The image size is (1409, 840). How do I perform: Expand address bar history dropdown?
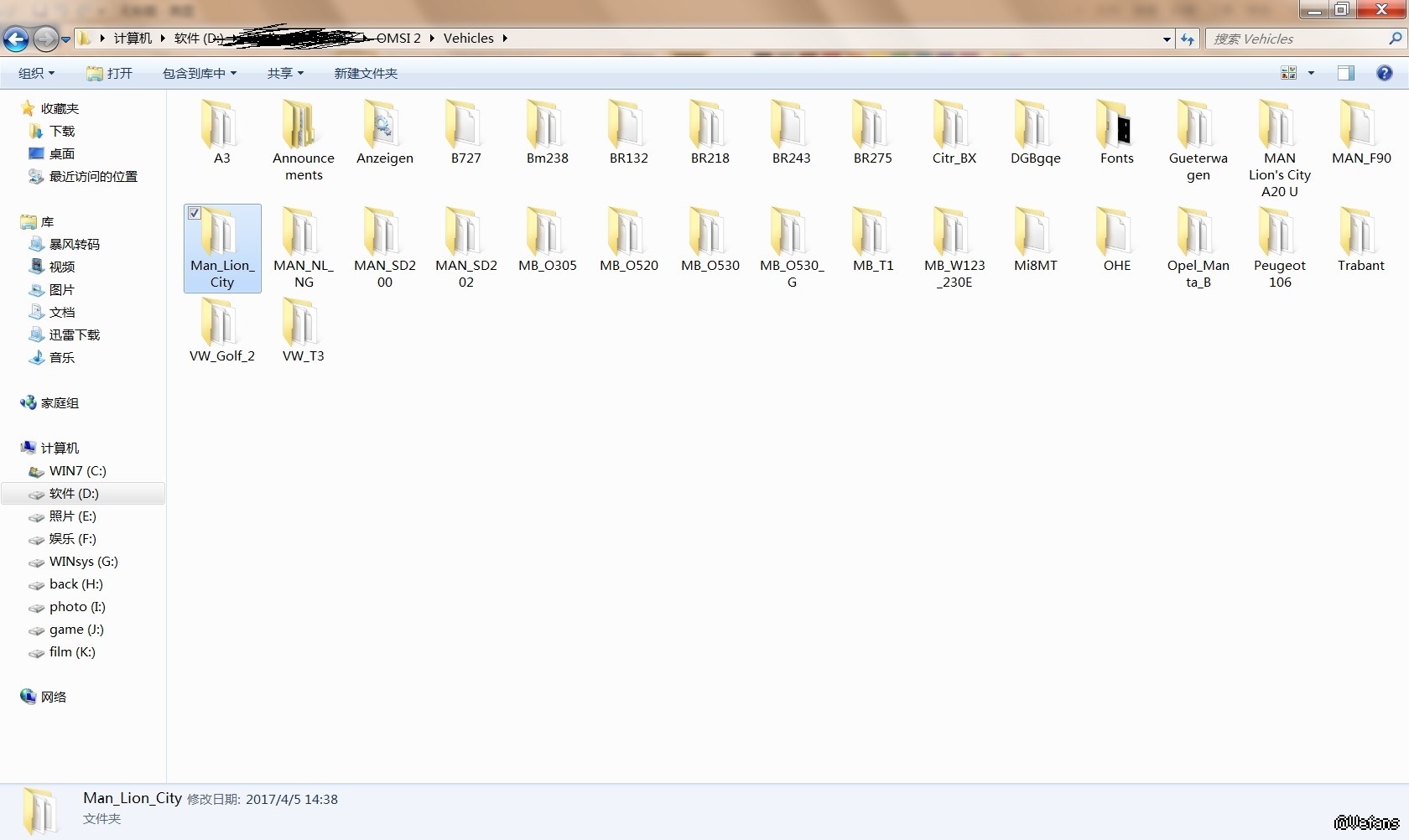pyautogui.click(x=1167, y=39)
